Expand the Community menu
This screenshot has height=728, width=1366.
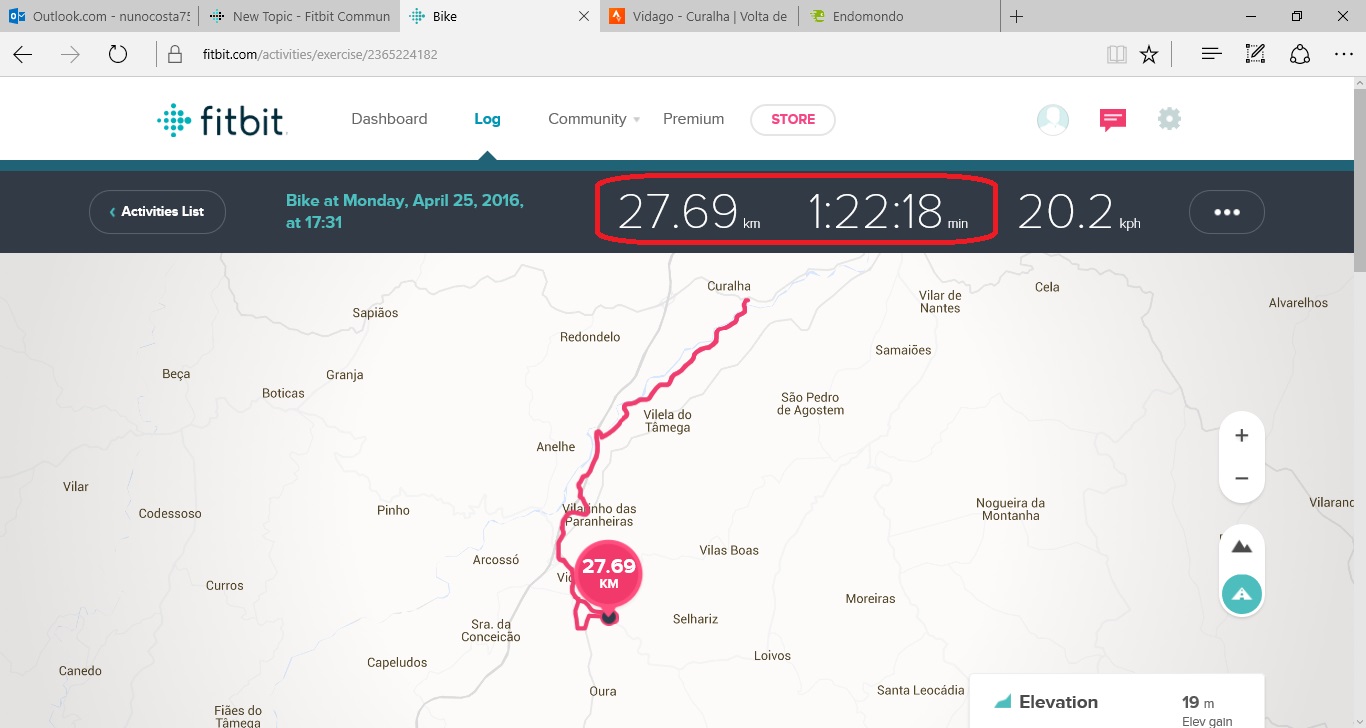594,119
